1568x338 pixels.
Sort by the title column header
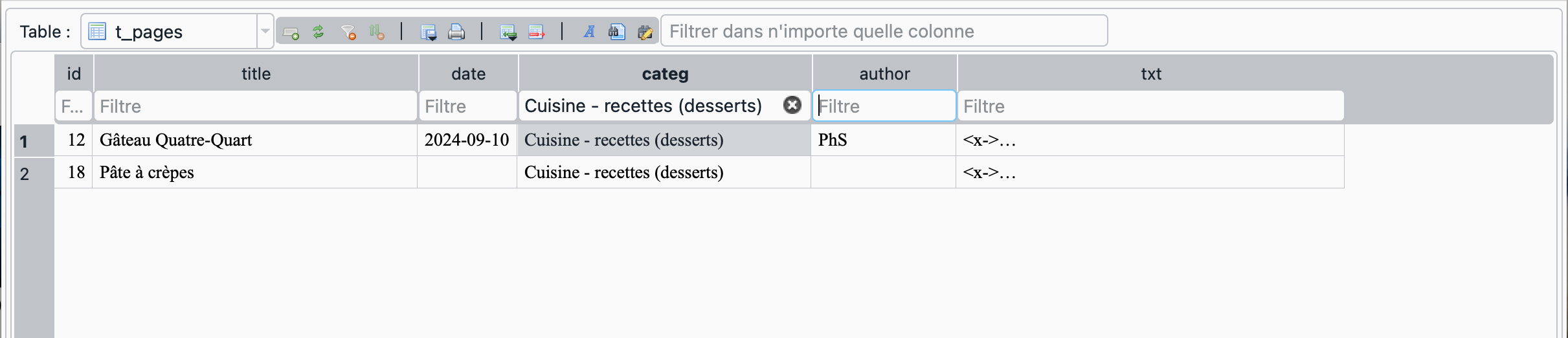point(256,73)
